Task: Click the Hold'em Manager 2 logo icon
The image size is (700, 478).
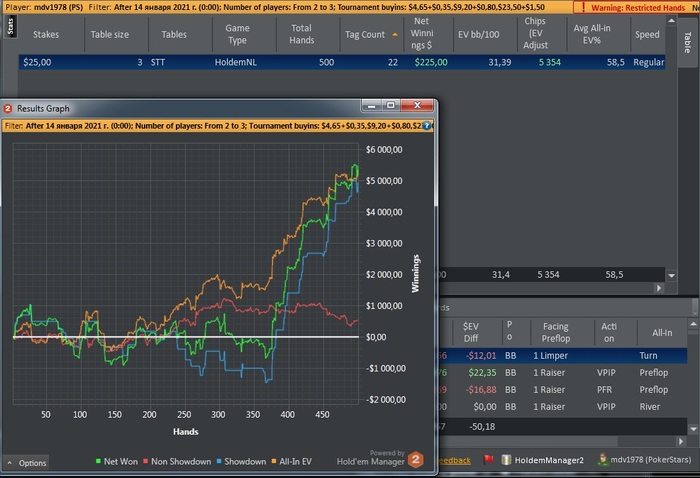Action: click(416, 460)
